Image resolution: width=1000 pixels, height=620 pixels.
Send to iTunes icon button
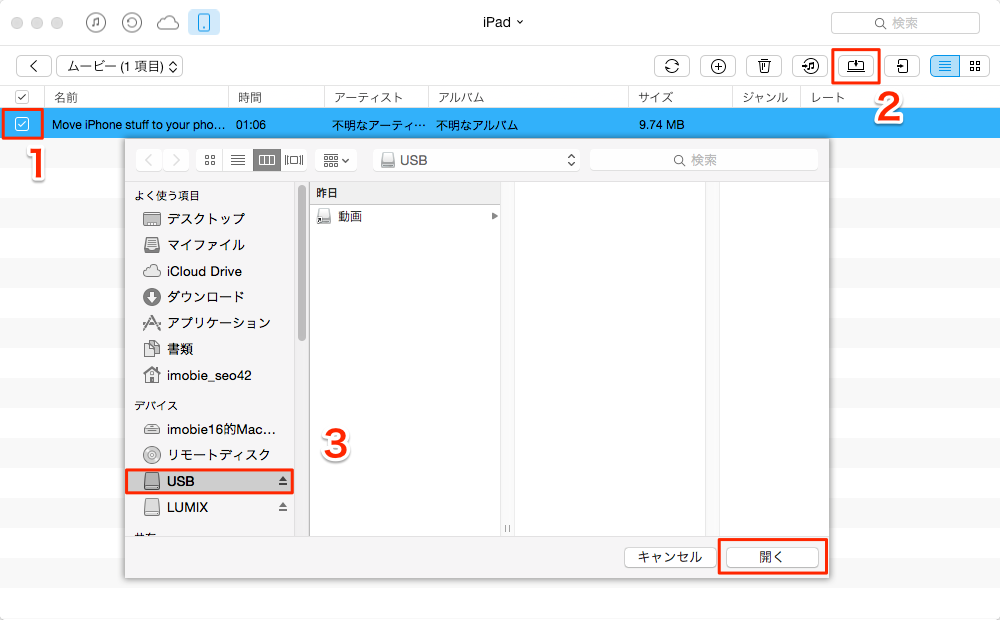pyautogui.click(x=810, y=66)
